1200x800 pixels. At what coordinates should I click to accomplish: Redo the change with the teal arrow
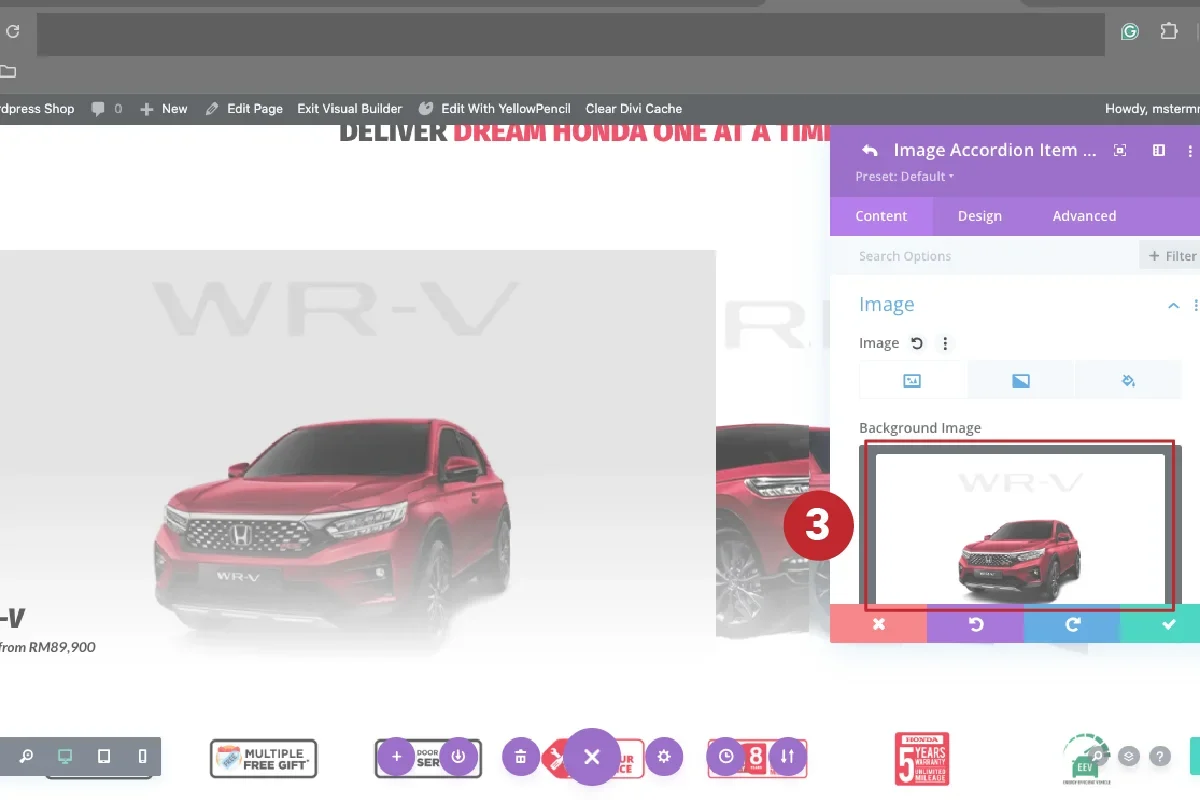[1071, 624]
